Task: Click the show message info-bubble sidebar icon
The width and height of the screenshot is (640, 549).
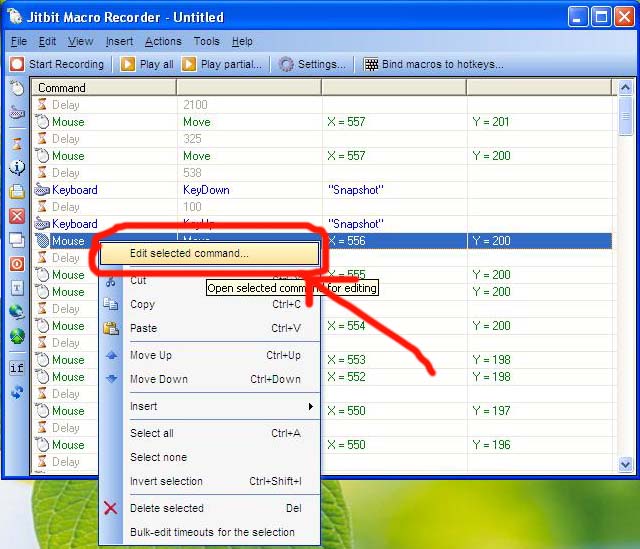Action: pos(17,168)
